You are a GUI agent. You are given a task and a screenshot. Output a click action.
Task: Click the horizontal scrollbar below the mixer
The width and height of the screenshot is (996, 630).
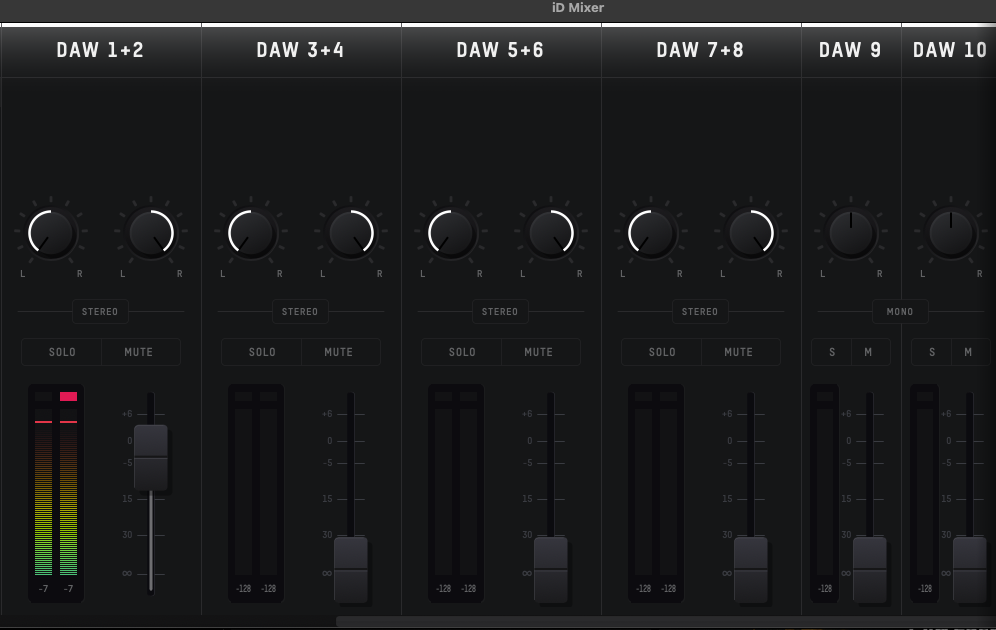[666, 621]
